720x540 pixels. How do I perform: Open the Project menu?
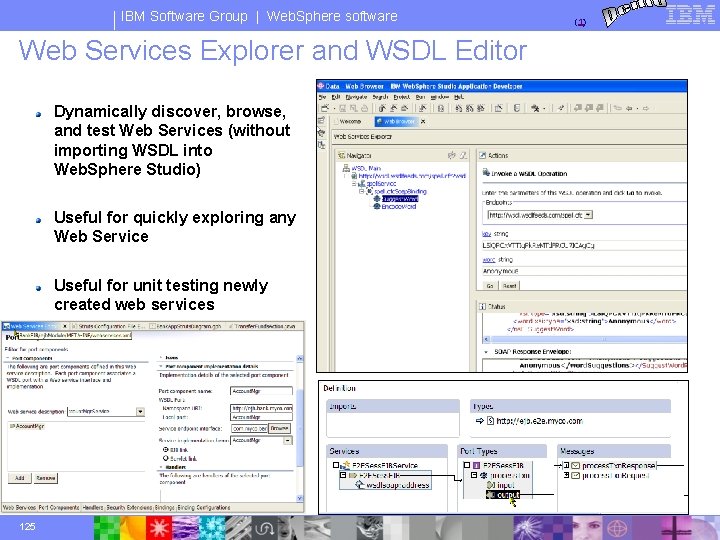click(401, 97)
